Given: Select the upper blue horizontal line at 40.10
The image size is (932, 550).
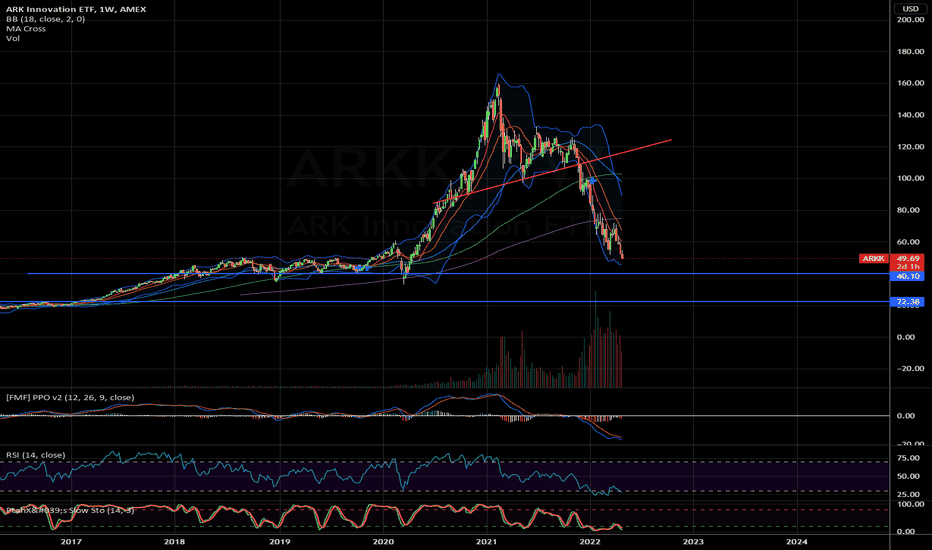Looking at the screenshot, I should pyautogui.click(x=458, y=274).
